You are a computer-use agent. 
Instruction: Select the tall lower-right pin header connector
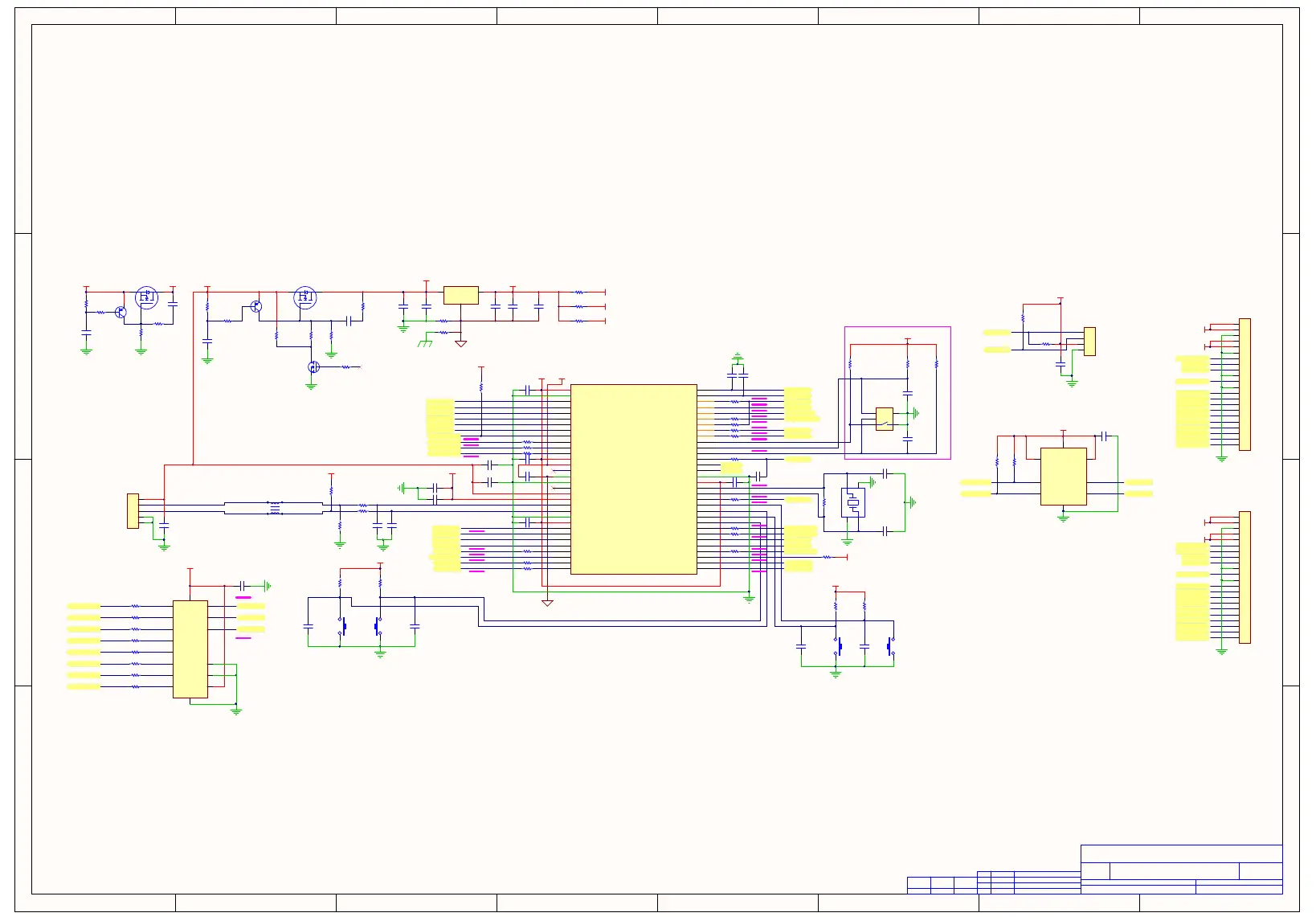tap(1244, 578)
